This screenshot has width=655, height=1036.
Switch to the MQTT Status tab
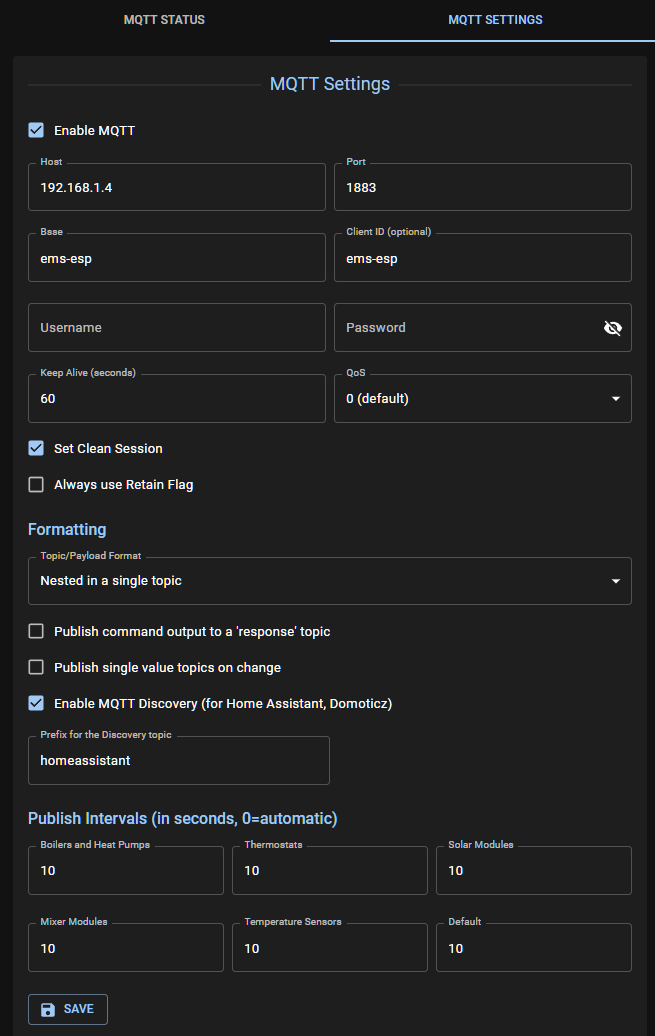coord(164,20)
